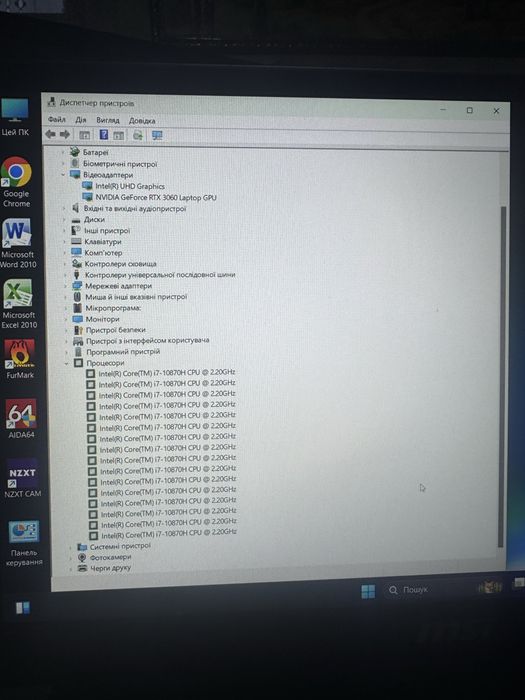Viewport: 525px width, 700px height.
Task: Select the Комп'ютер category label
Action: coord(103,253)
